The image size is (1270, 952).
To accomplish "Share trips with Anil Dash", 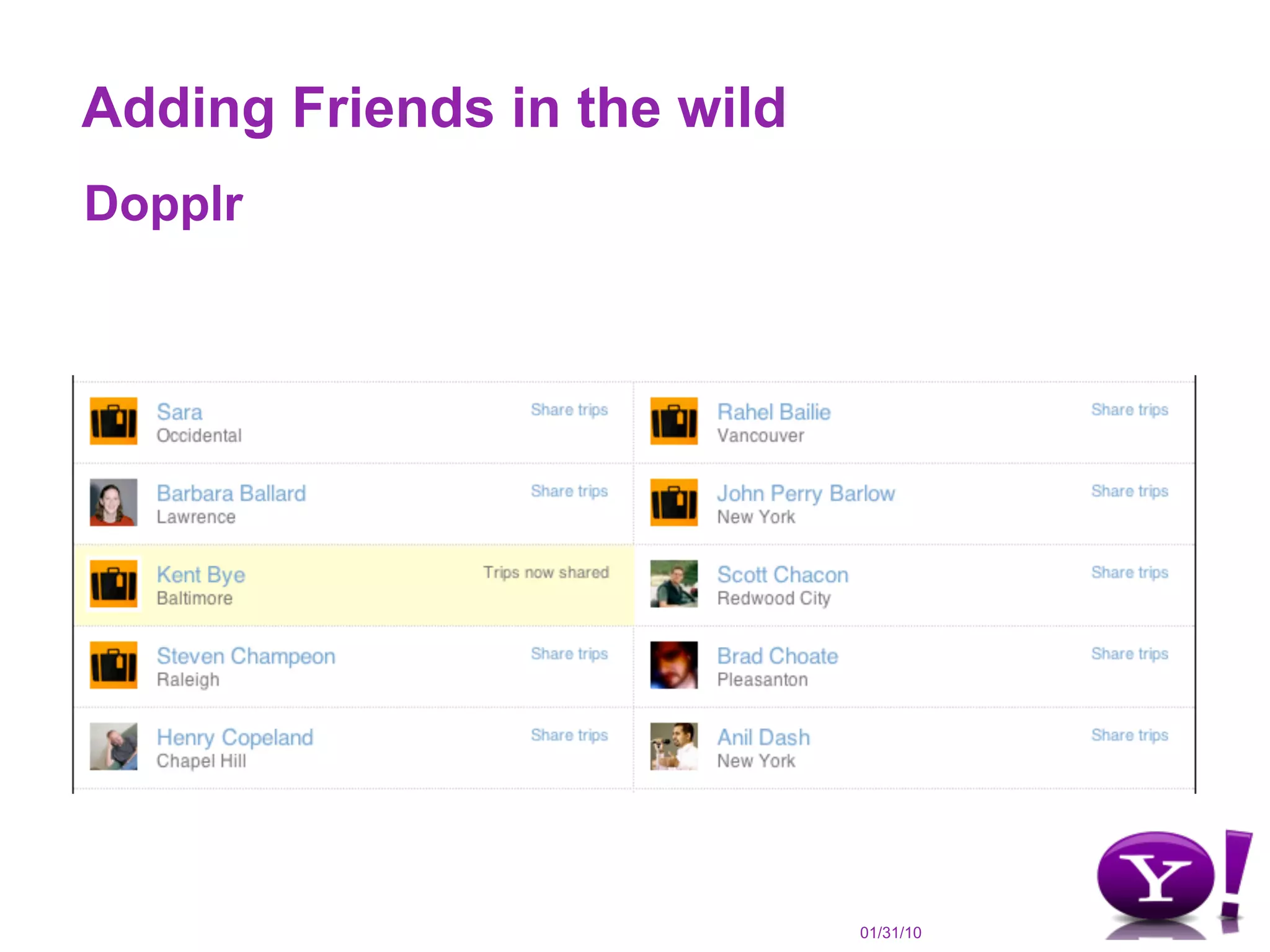I will pos(1130,735).
